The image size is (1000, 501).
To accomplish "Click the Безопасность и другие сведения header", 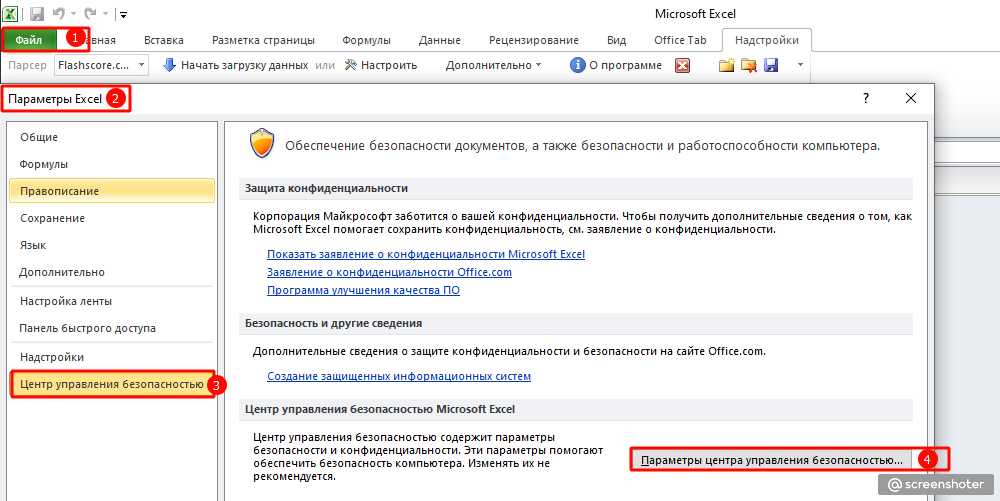I will [578, 323].
